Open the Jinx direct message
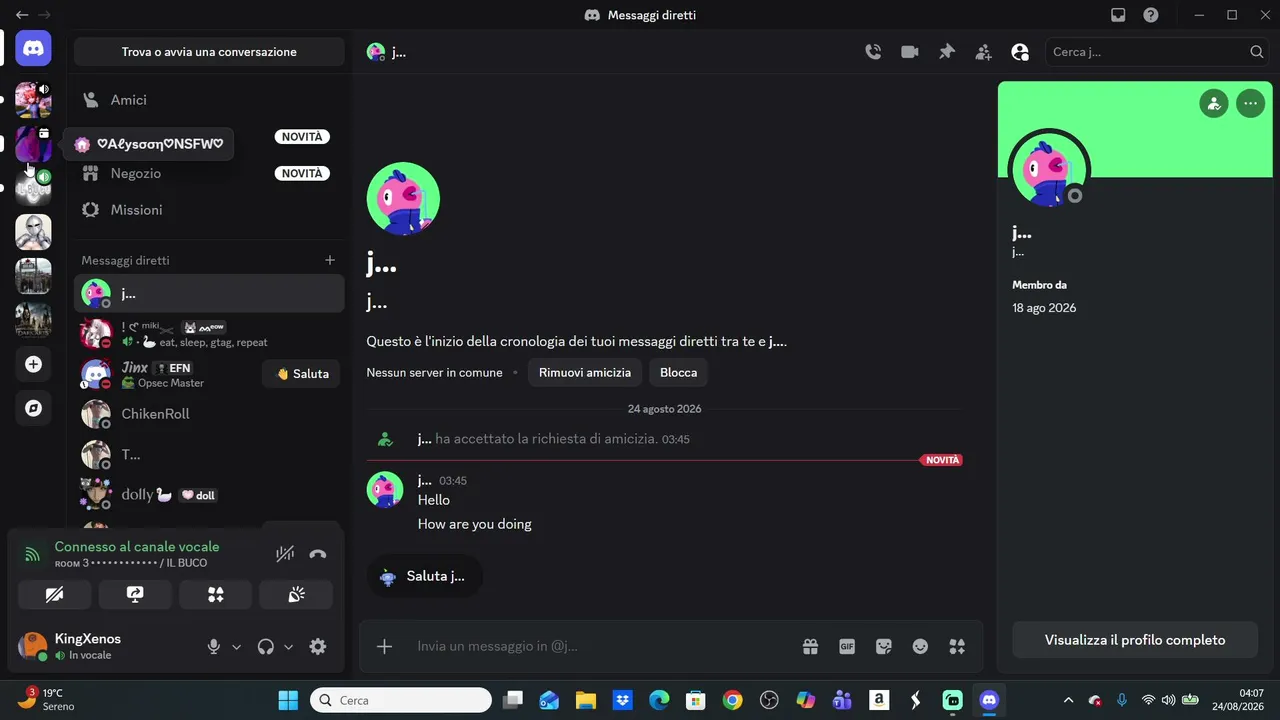The height and width of the screenshot is (720, 1280). point(168,374)
